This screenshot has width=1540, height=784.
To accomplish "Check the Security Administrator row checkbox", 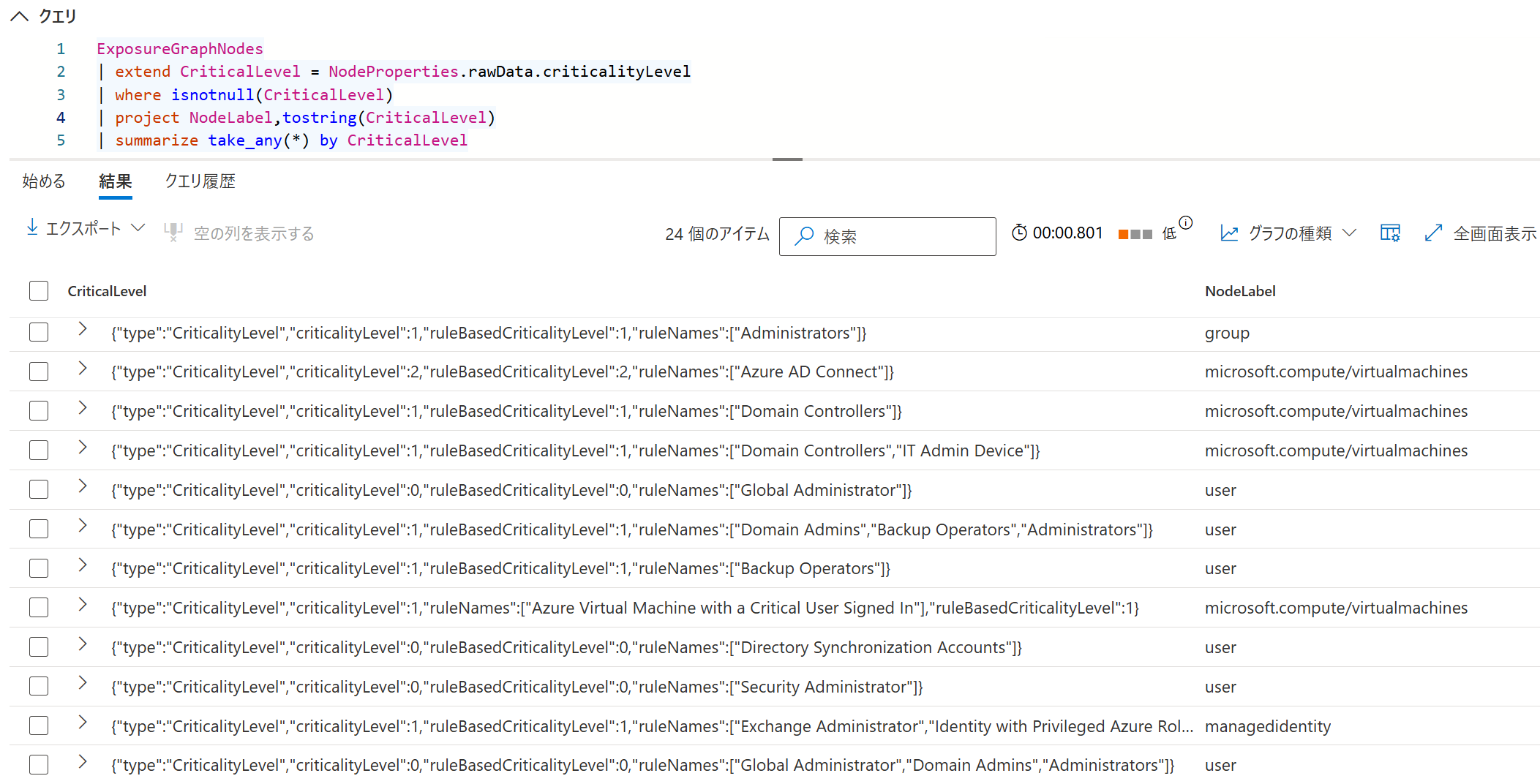I will point(39,686).
